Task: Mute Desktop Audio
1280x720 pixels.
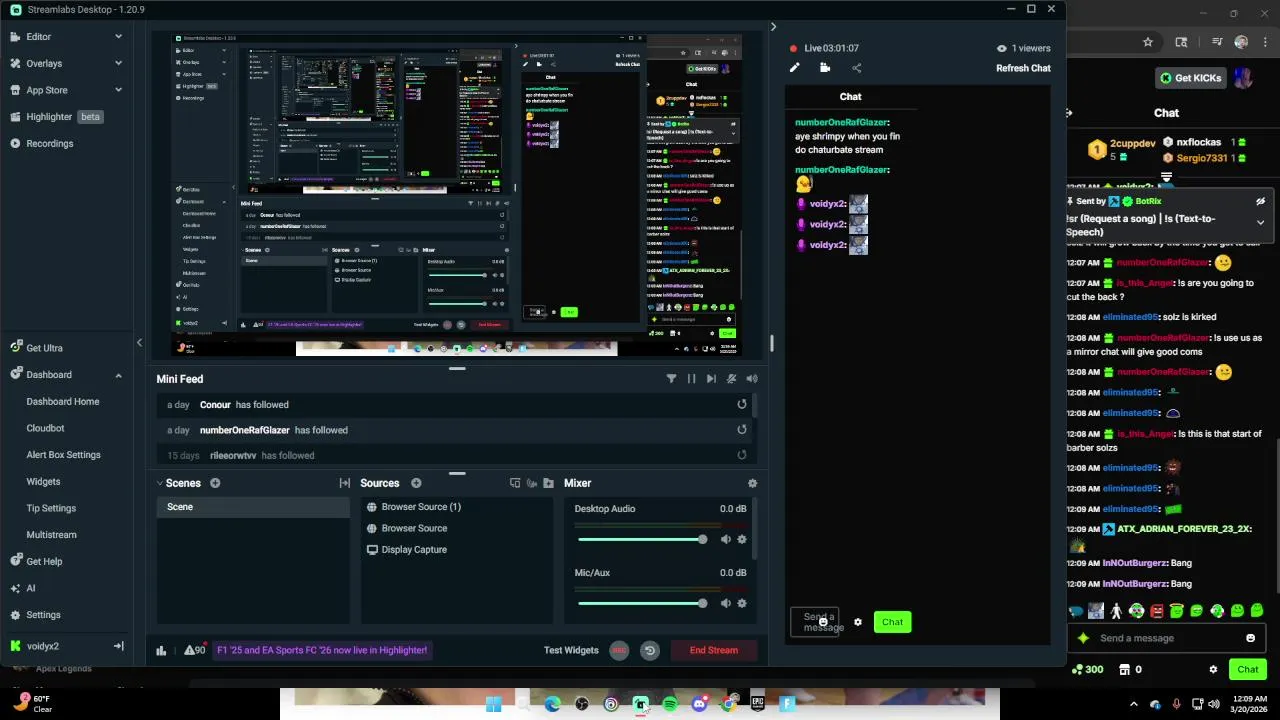Action: click(726, 540)
